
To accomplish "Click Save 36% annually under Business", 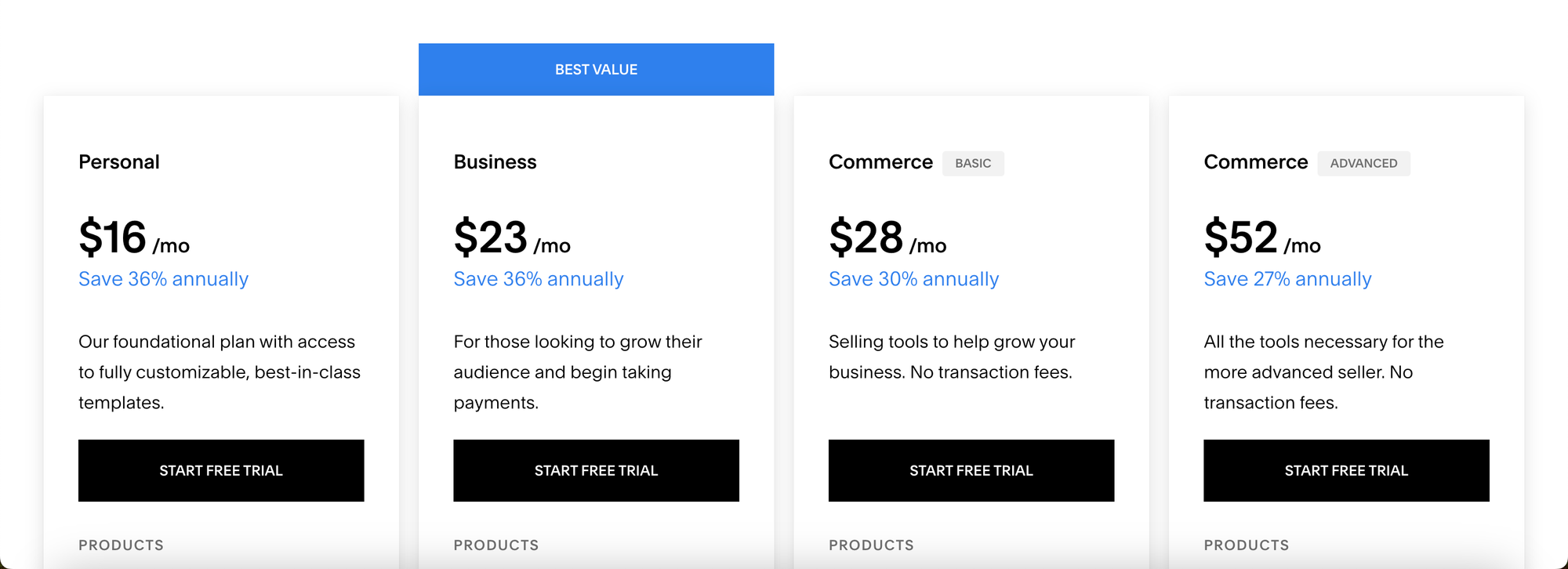I will pyautogui.click(x=539, y=279).
